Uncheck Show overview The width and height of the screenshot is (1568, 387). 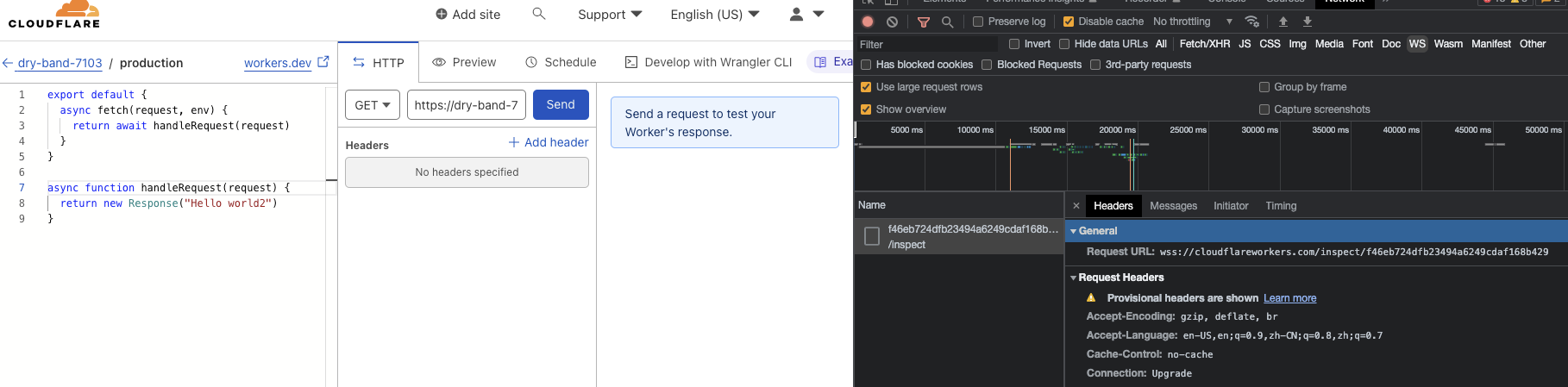tap(866, 109)
